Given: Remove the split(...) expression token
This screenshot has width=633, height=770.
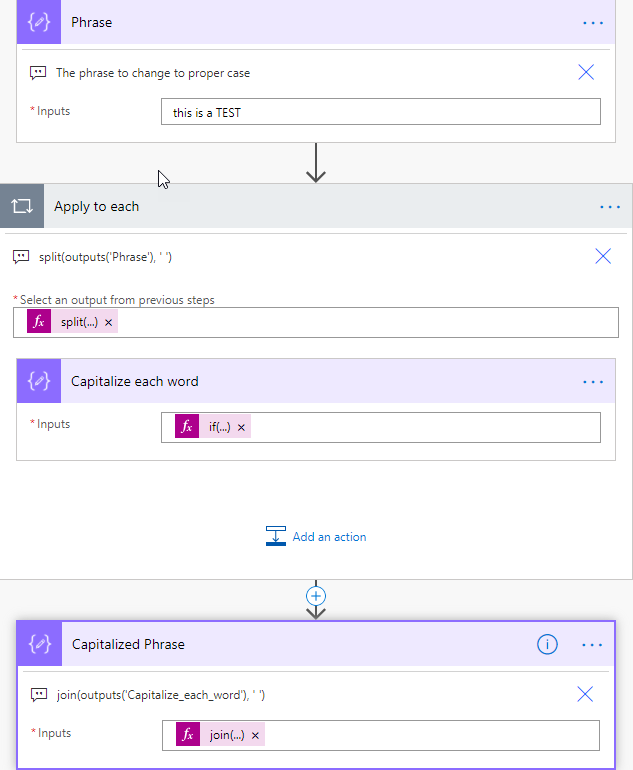Looking at the screenshot, I should [x=108, y=322].
